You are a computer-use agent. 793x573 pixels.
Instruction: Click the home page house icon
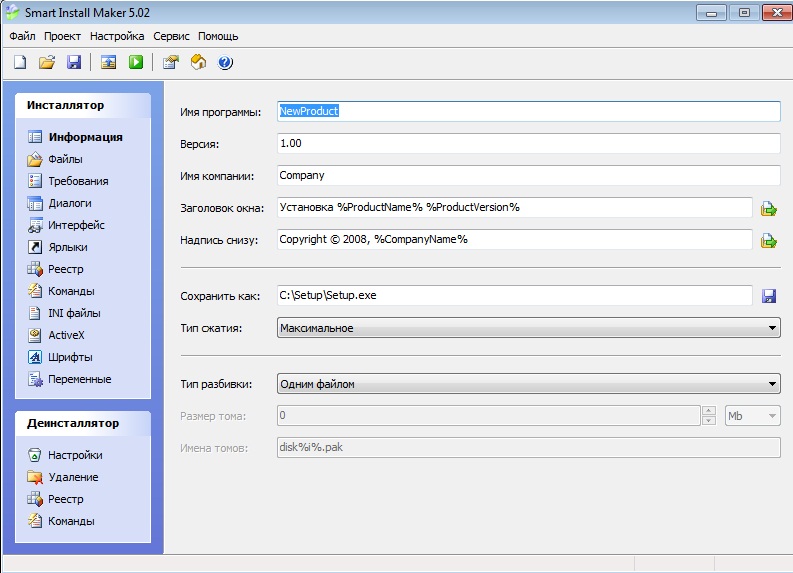(x=198, y=62)
